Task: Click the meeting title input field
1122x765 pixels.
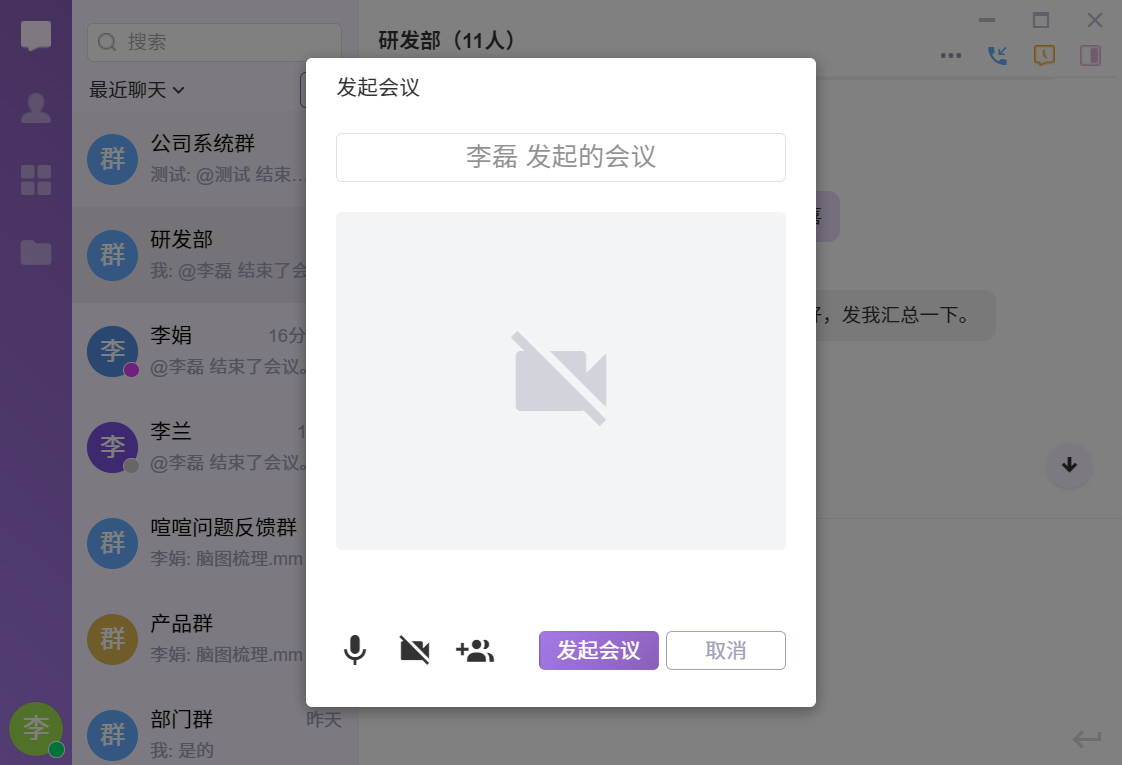Action: pyautogui.click(x=560, y=157)
